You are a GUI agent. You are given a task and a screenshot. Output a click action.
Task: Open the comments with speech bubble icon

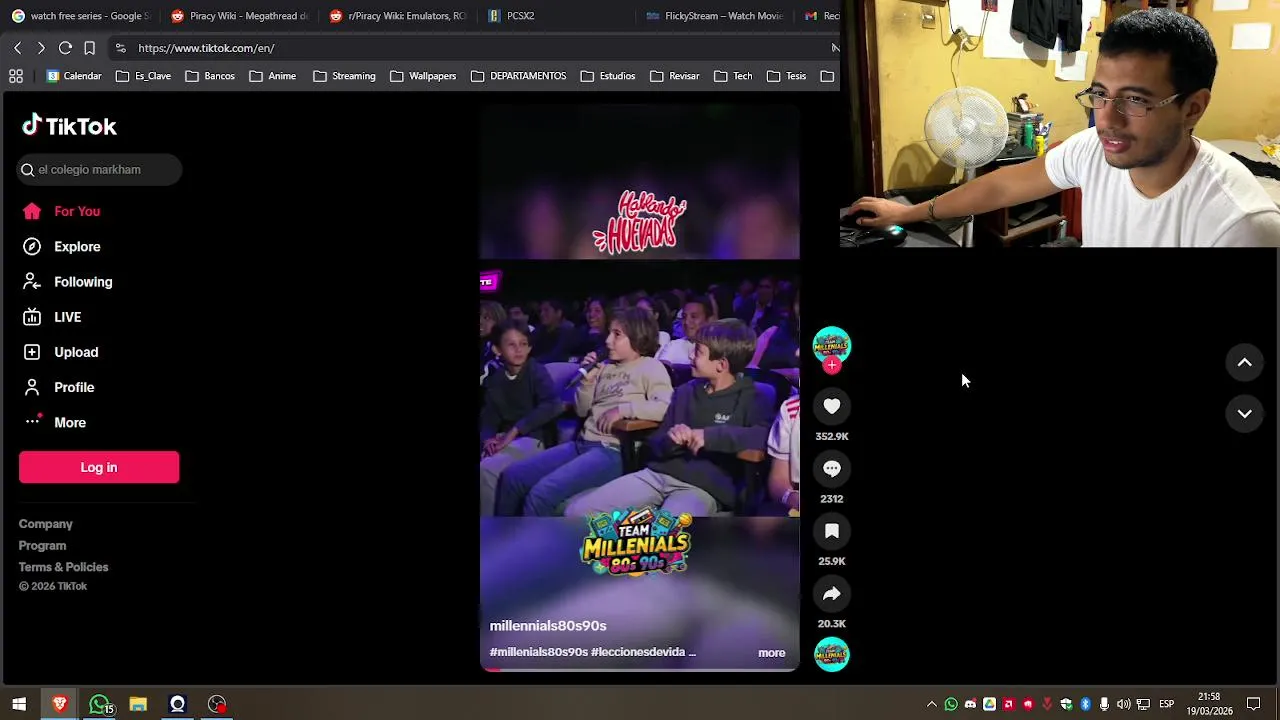(832, 468)
